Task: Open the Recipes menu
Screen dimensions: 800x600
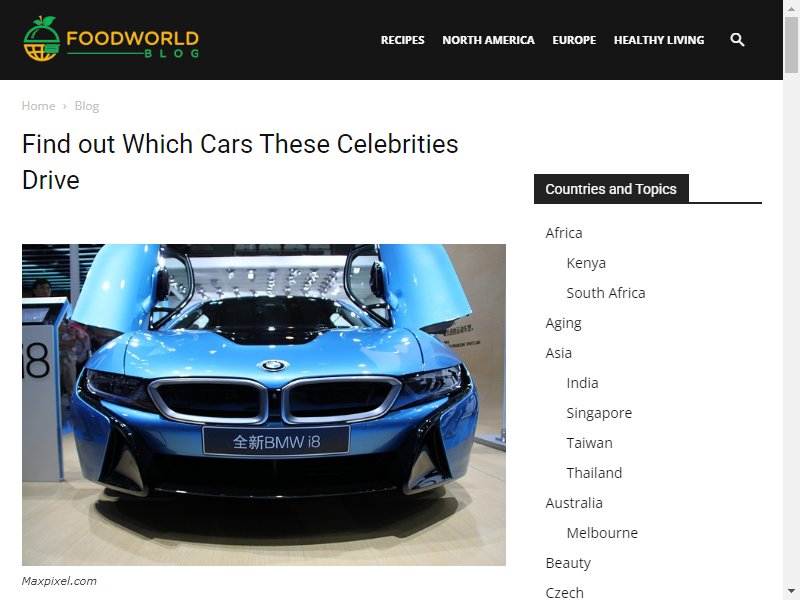Action: pos(403,40)
